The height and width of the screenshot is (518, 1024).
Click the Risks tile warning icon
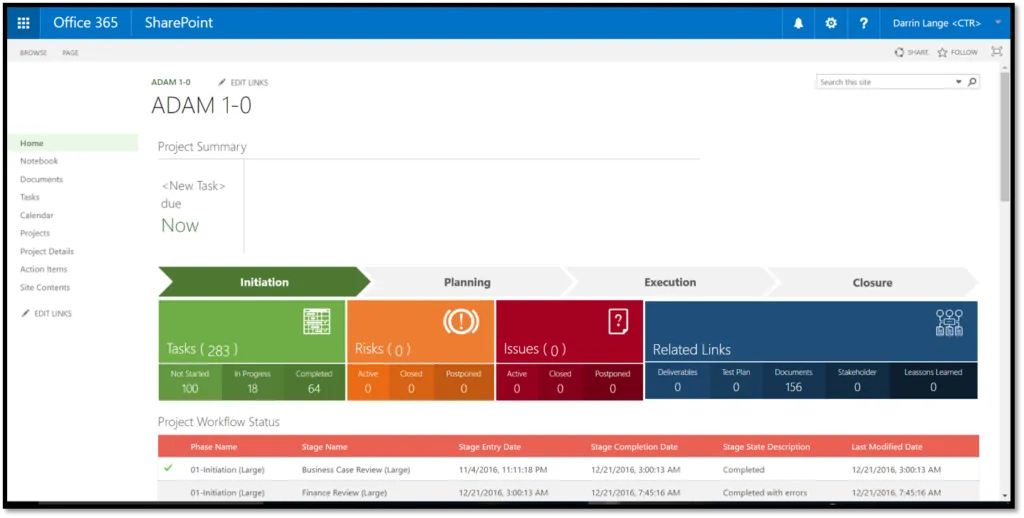click(461, 321)
